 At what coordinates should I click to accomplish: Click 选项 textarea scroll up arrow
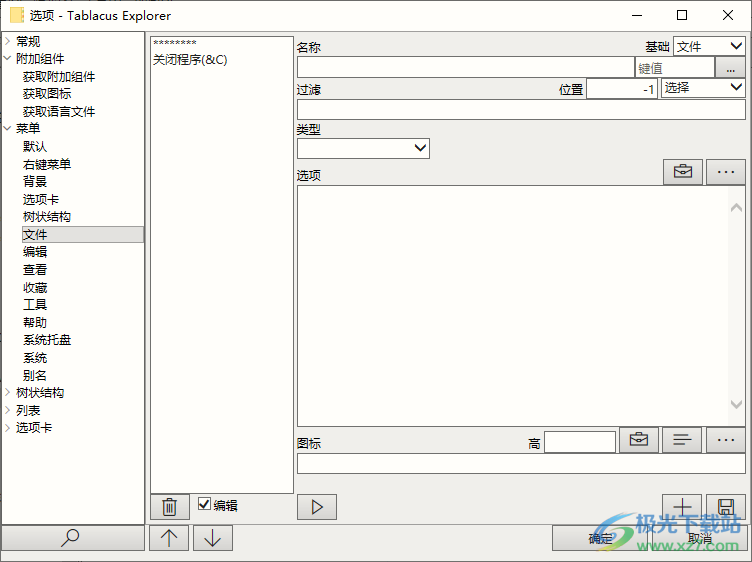(737, 208)
